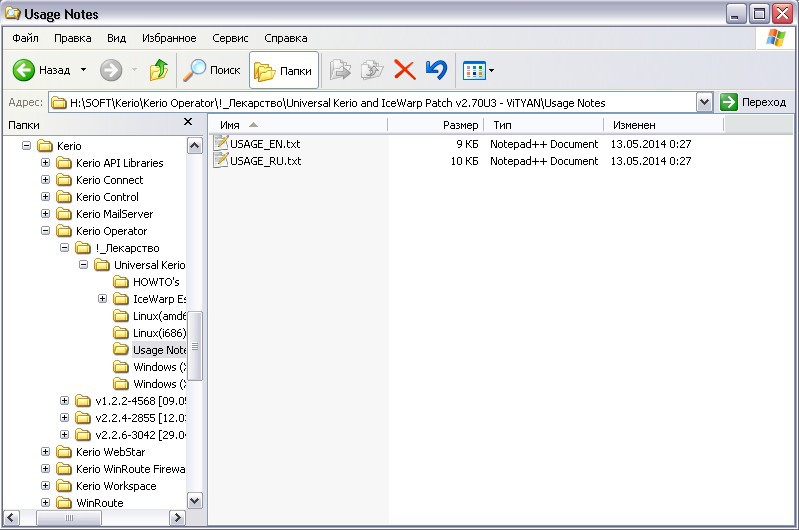Click the Copy To folder icon
799x530 pixels.
(x=372, y=70)
